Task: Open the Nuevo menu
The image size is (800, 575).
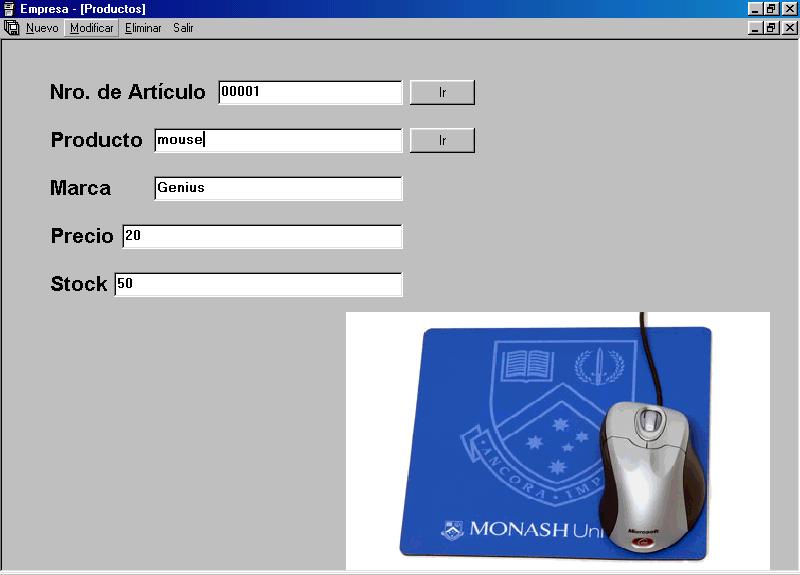Action: coord(42,28)
